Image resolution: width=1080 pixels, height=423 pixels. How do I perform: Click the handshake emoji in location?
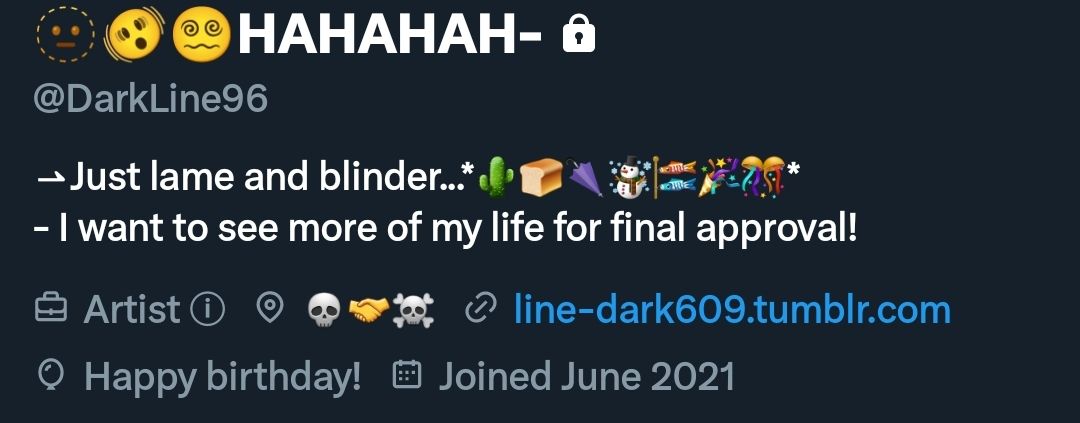[369, 310]
